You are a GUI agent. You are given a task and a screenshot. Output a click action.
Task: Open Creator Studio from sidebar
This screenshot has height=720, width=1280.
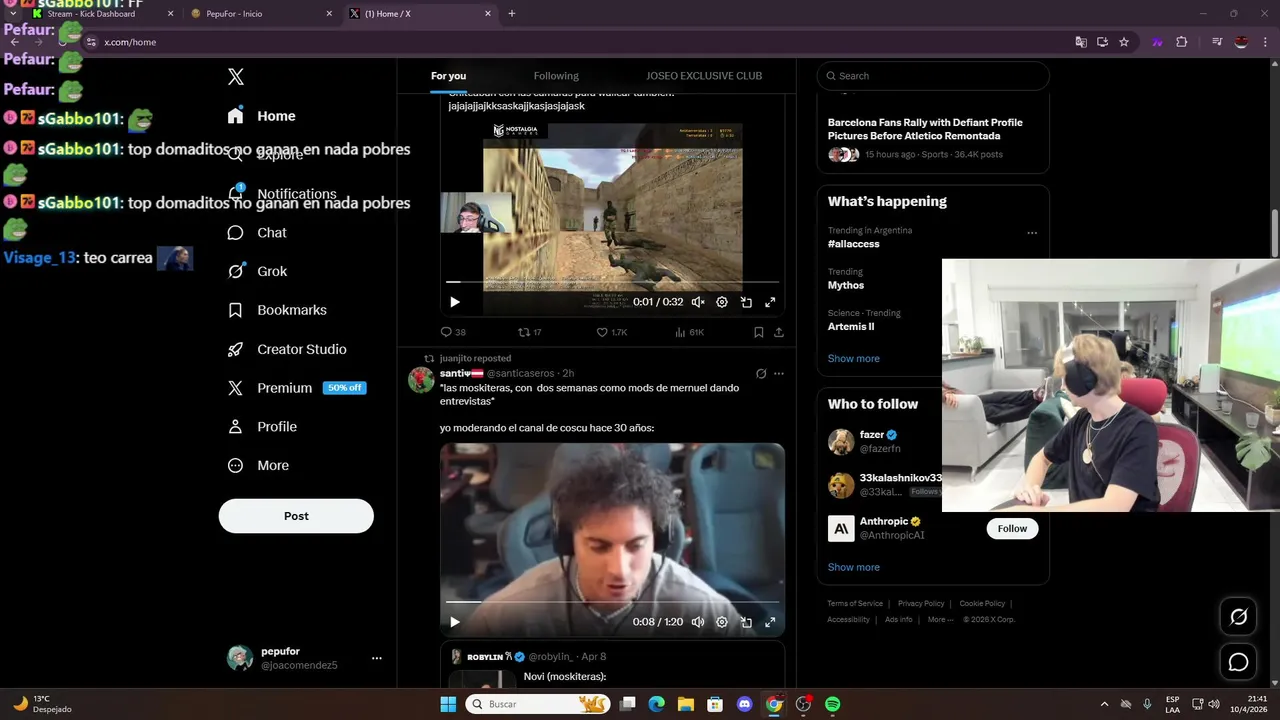coord(287,349)
